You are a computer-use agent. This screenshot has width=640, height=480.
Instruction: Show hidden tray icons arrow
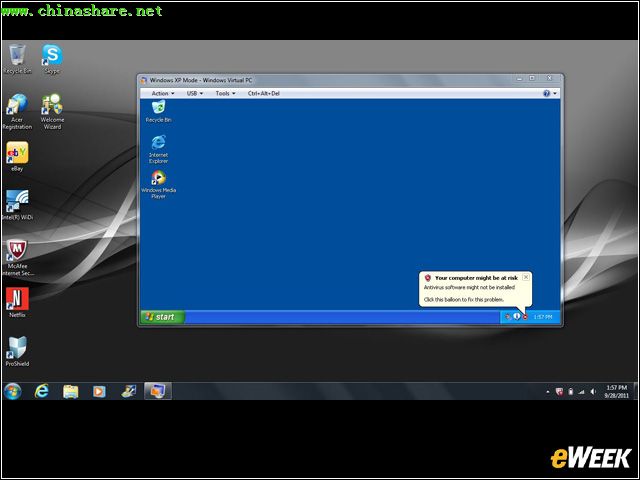(x=548, y=392)
